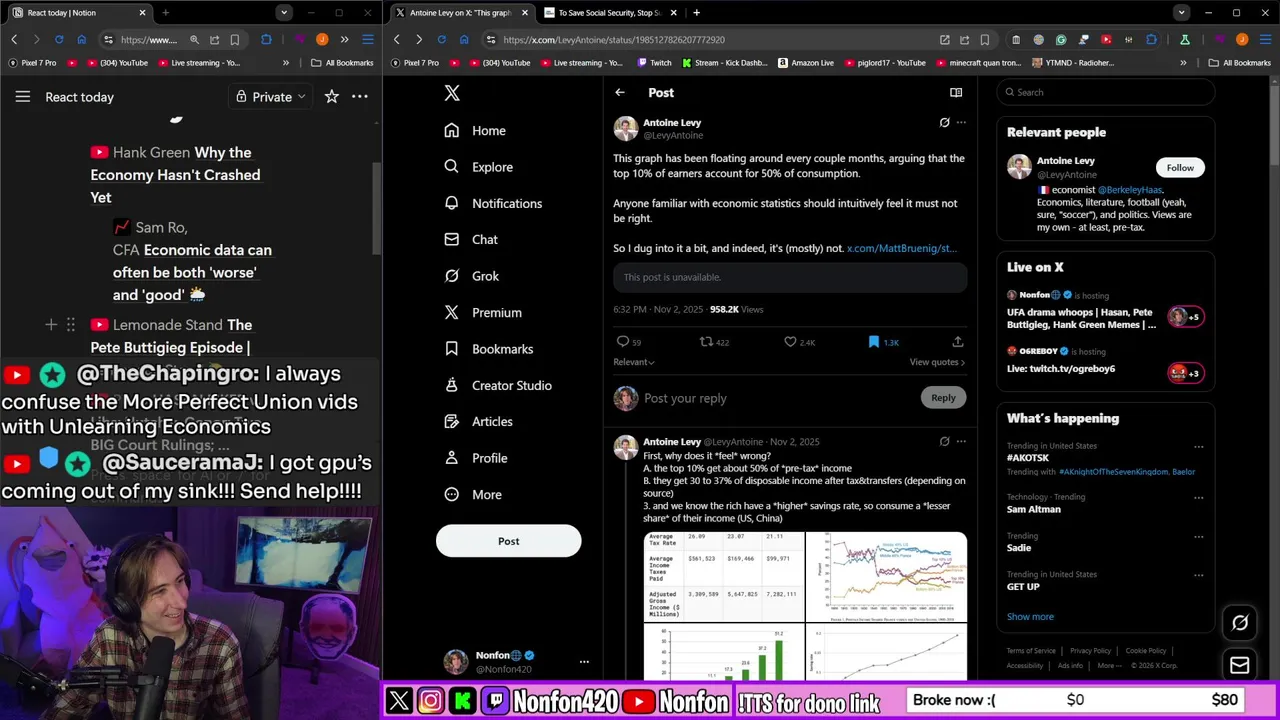Open three-dot menu on main Antoine Levy post
This screenshot has height=720, width=1280.
pos(961,122)
